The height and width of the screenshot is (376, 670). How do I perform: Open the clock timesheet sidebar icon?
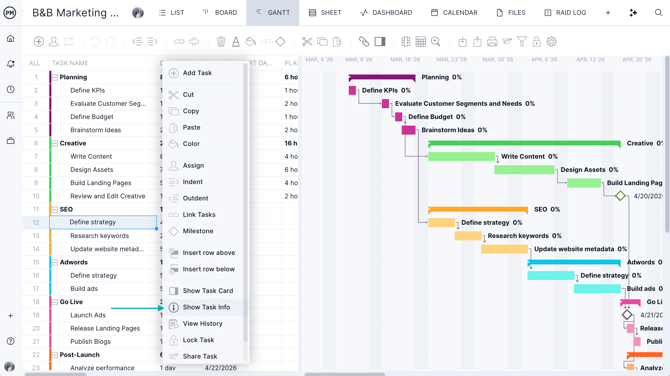pos(11,89)
